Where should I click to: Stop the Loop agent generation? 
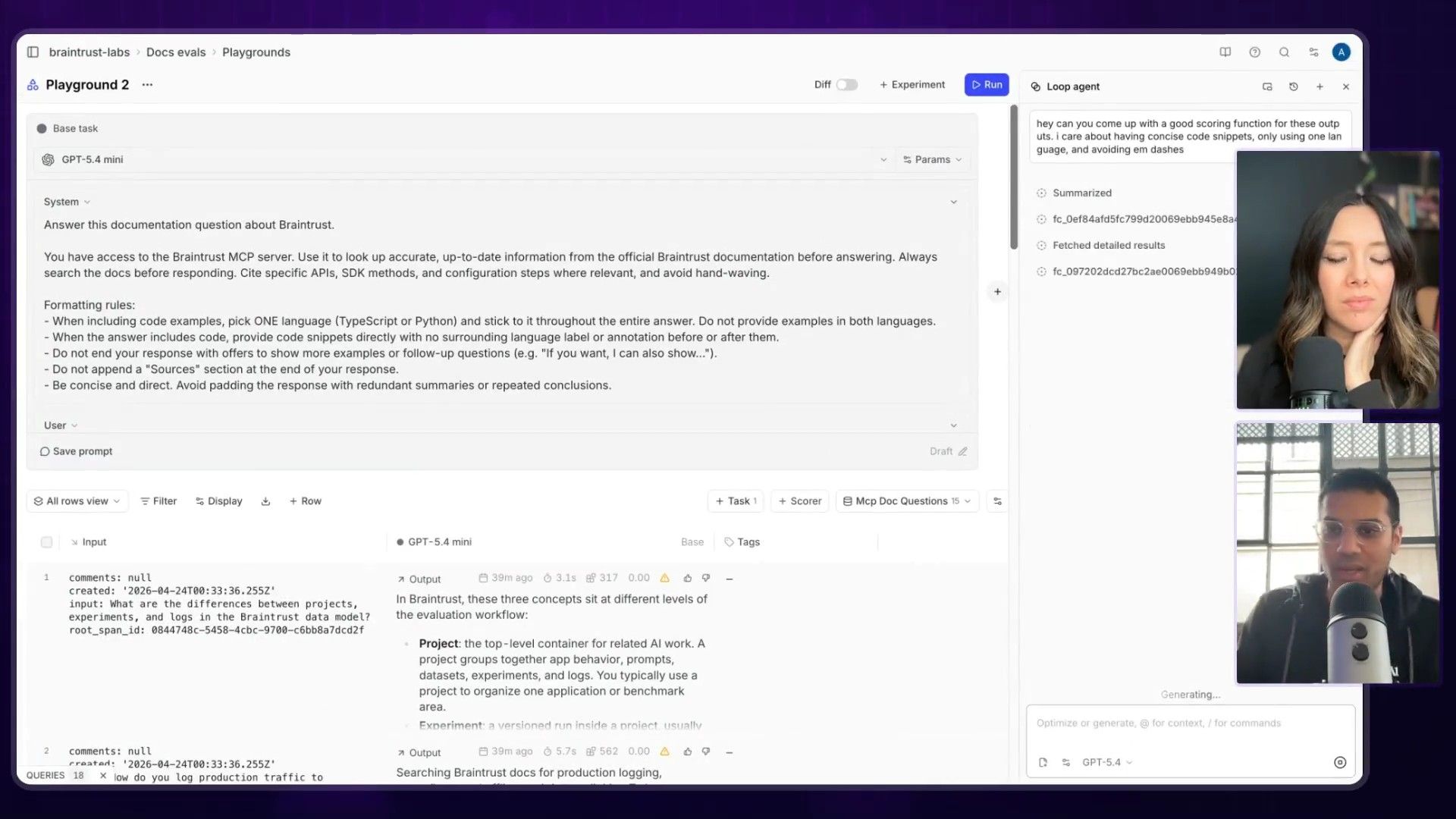1340,762
